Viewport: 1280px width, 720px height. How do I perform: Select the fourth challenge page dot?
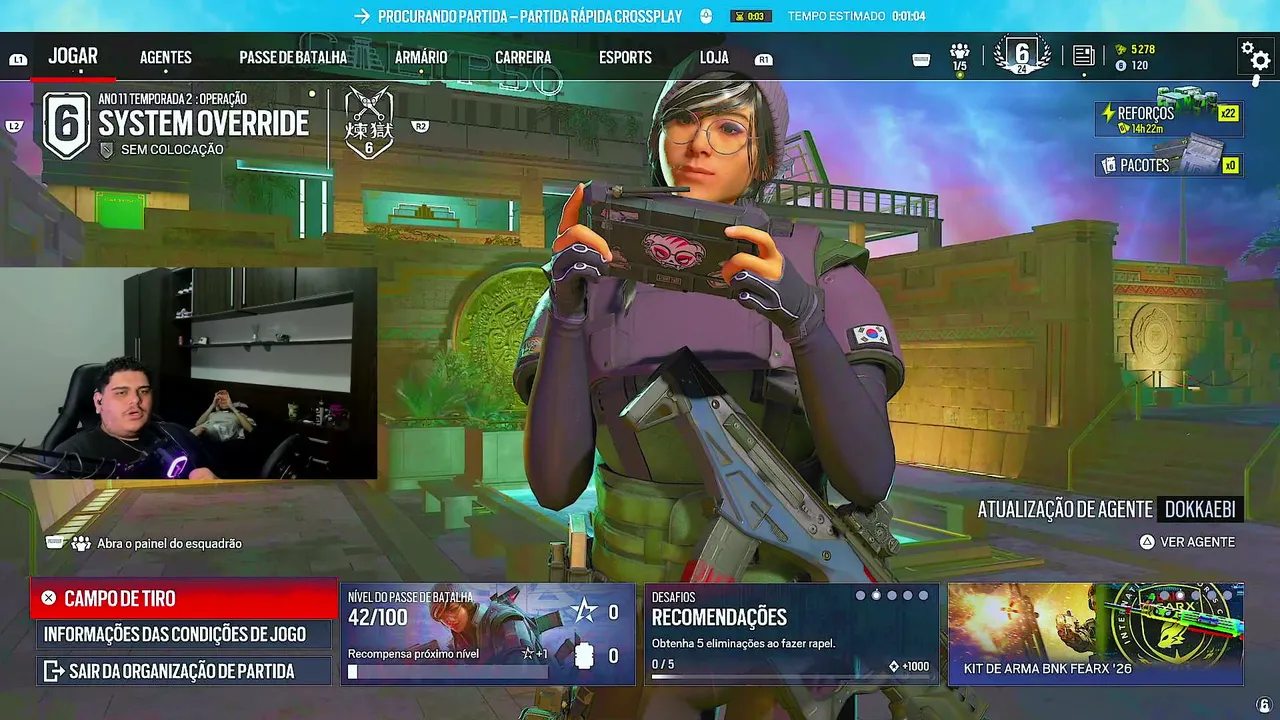[x=908, y=596]
